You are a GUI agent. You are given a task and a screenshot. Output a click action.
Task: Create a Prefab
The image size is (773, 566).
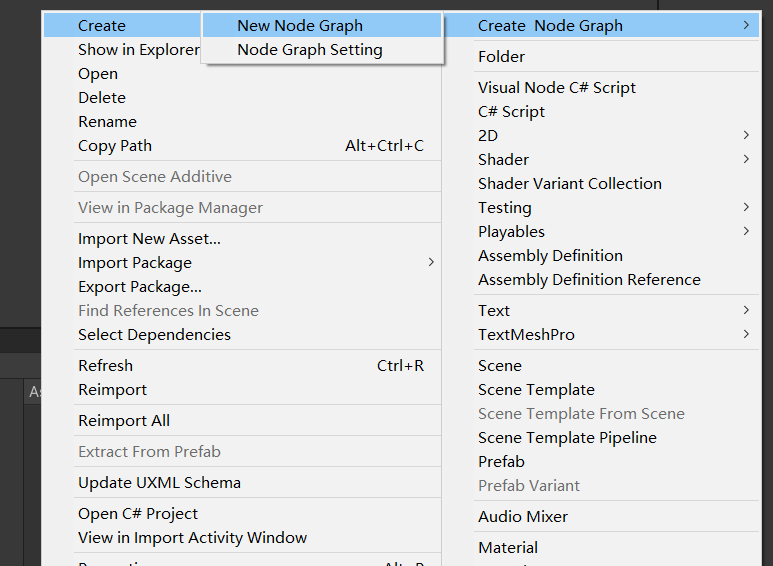[x=601, y=461]
